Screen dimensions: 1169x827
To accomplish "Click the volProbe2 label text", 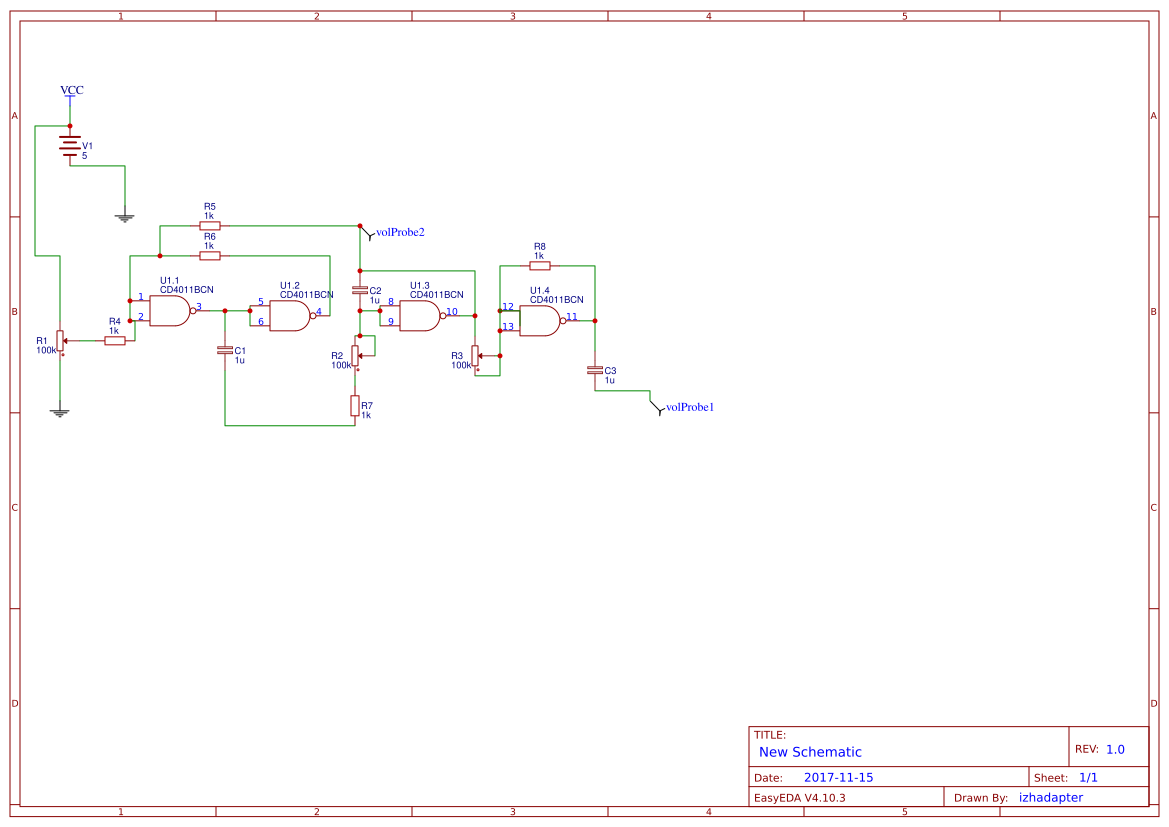I will pos(400,232).
